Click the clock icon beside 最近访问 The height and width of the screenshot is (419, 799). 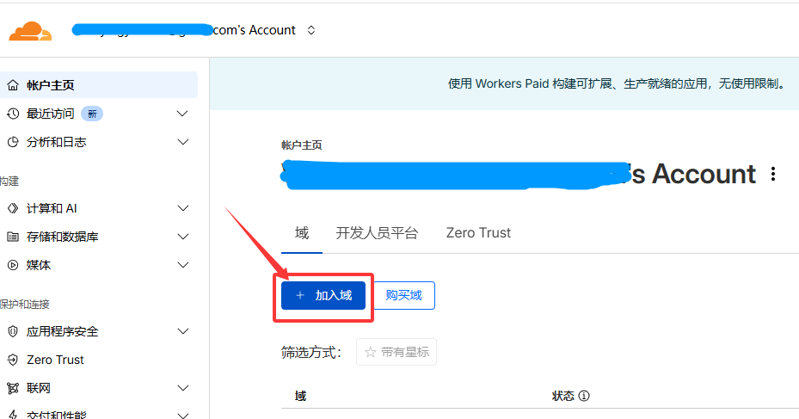click(13, 113)
